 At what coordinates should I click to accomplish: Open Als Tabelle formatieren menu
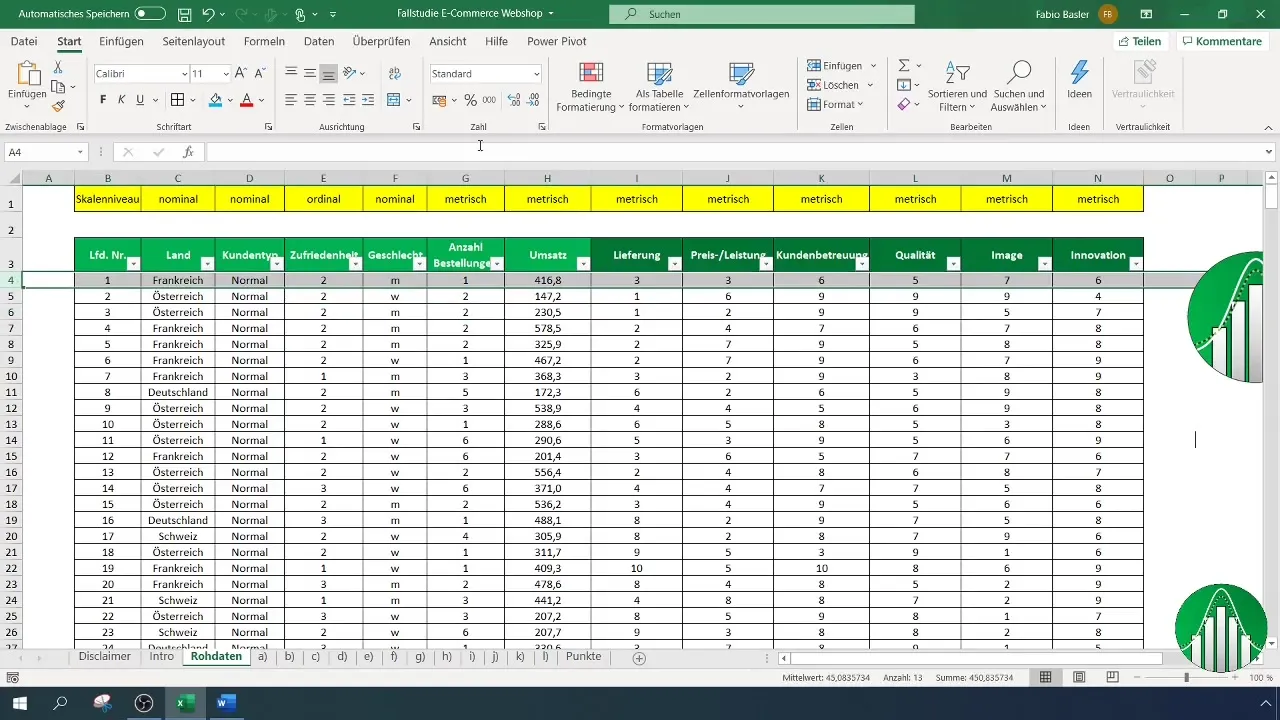click(x=659, y=87)
